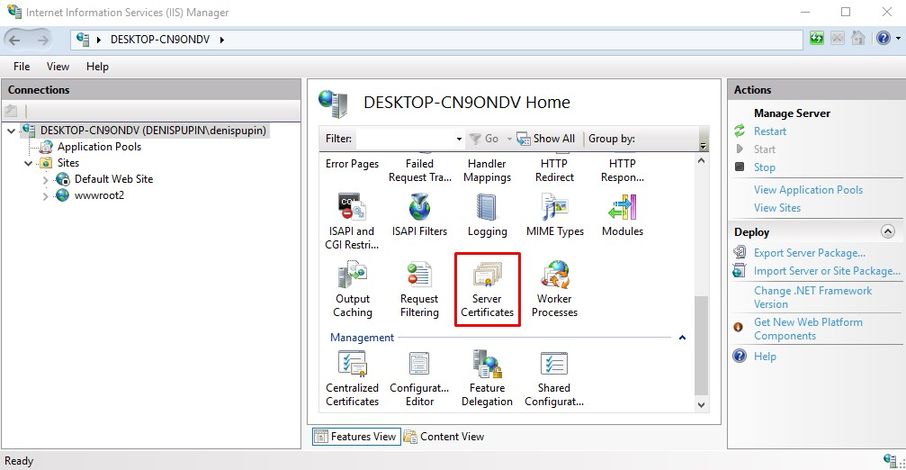Click Change .NET Framework Version link

pos(812,297)
